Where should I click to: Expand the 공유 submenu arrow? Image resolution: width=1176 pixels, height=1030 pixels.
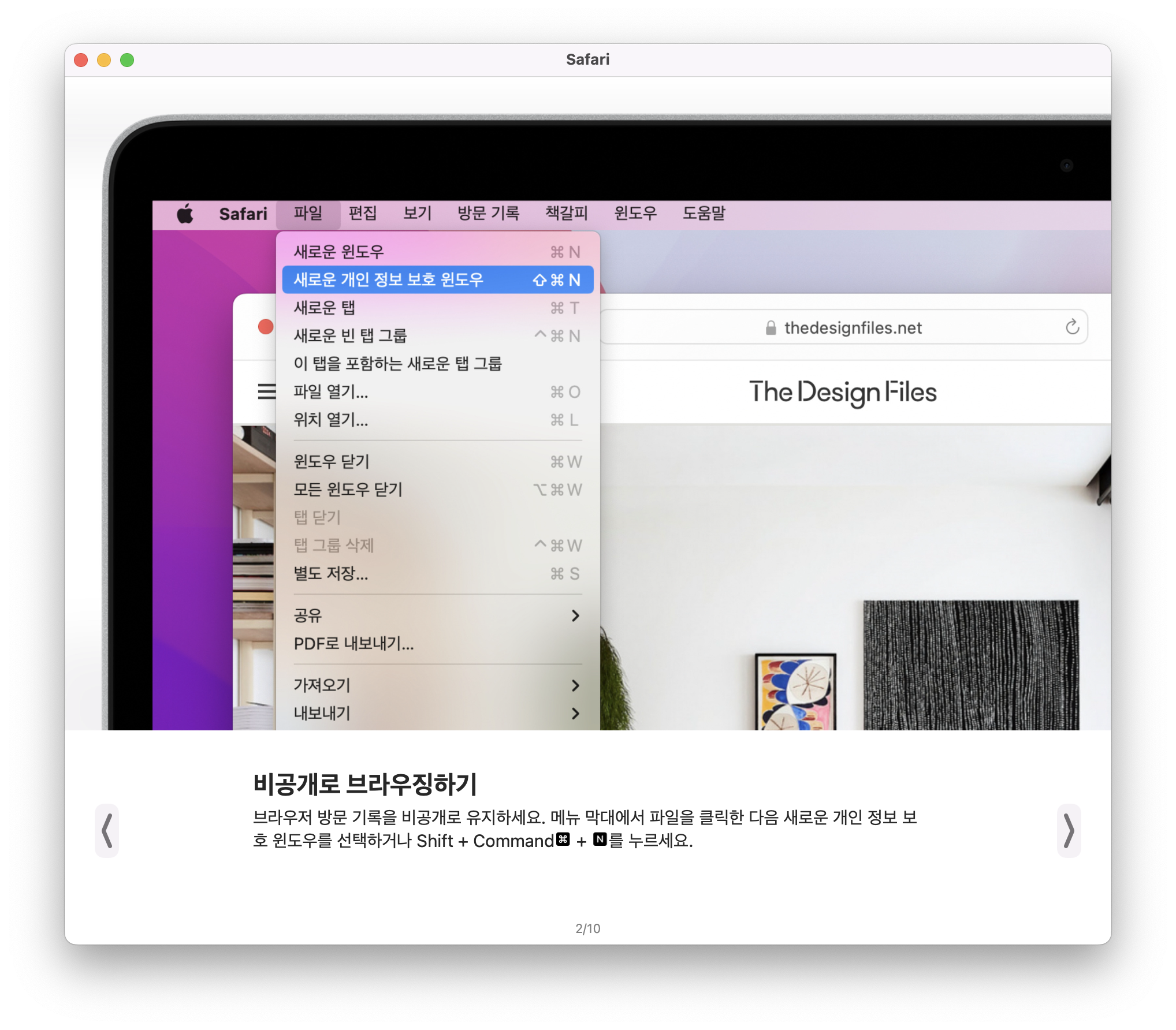(575, 615)
